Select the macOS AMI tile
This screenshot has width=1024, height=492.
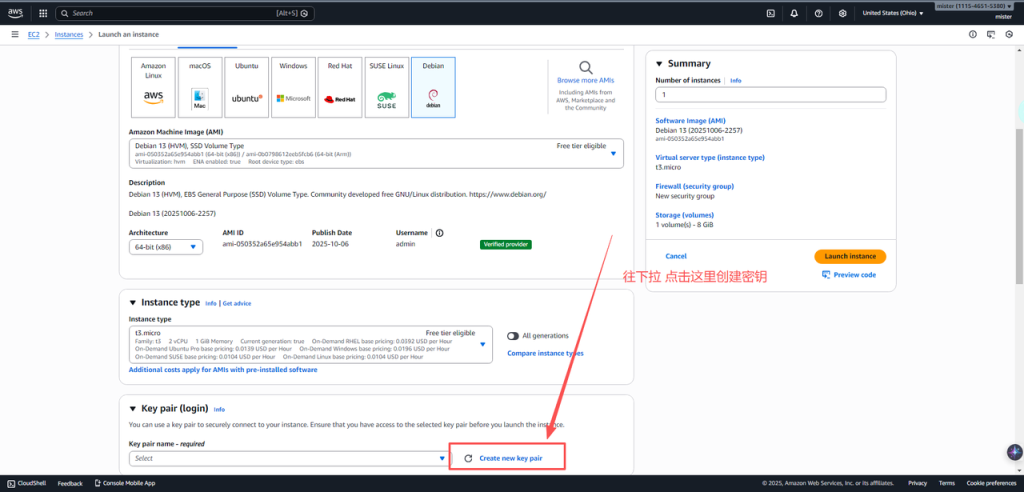pyautogui.click(x=200, y=88)
